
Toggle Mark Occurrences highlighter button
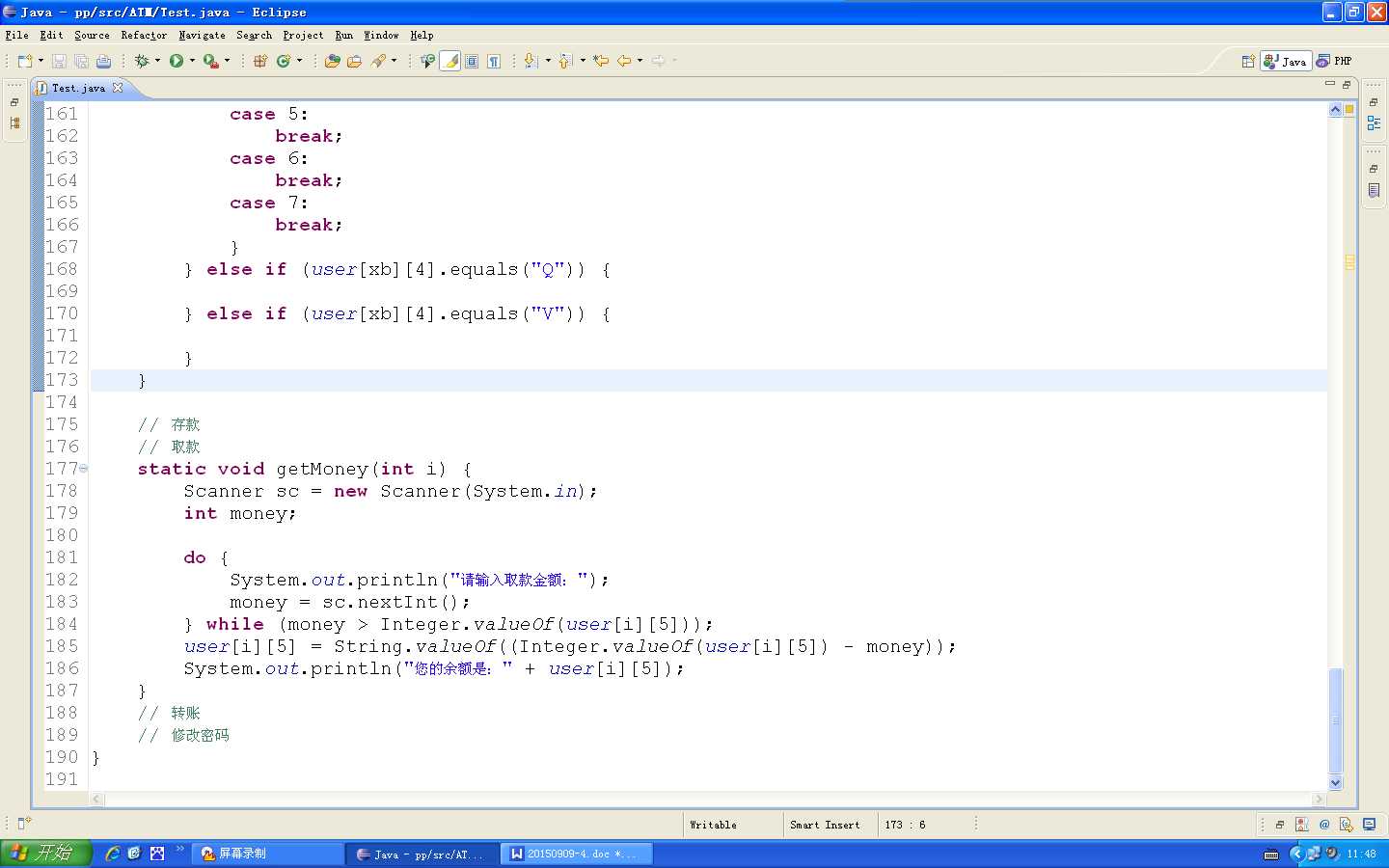click(450, 61)
